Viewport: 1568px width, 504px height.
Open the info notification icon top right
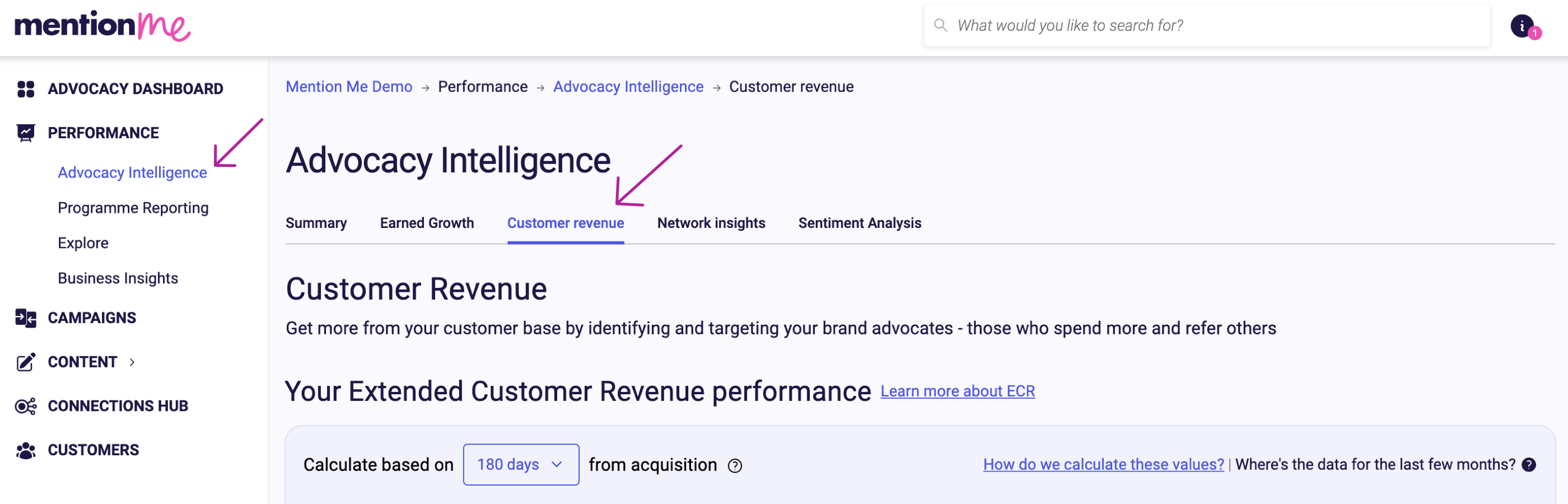(x=1522, y=26)
